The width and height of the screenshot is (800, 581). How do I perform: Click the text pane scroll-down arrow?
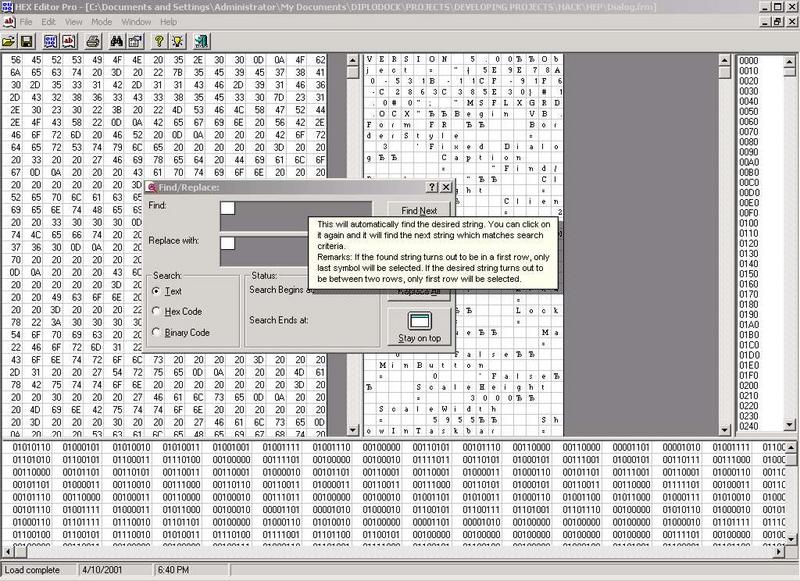[x=724, y=430]
